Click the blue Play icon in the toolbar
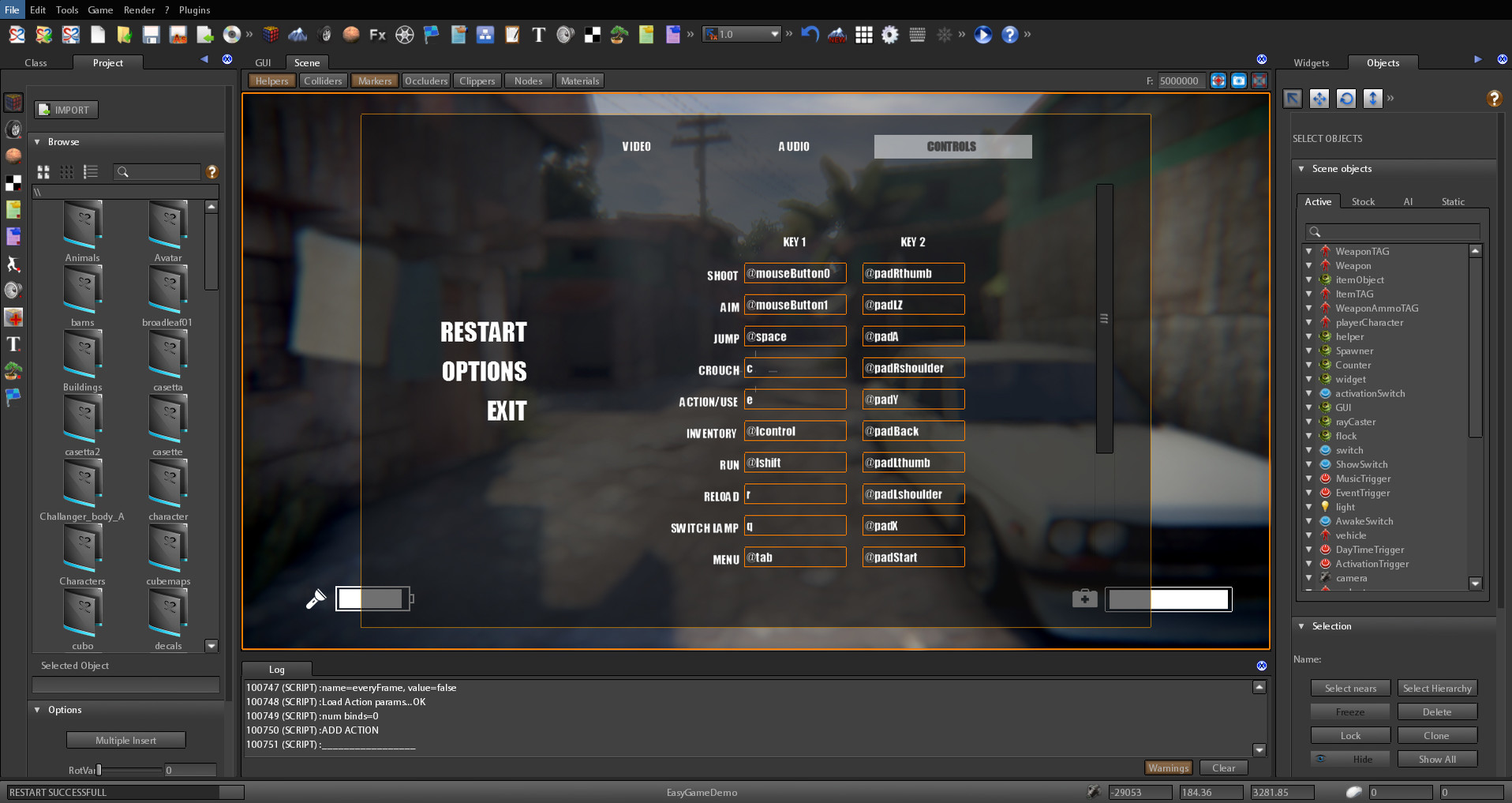The height and width of the screenshot is (803, 1512). pos(982,35)
